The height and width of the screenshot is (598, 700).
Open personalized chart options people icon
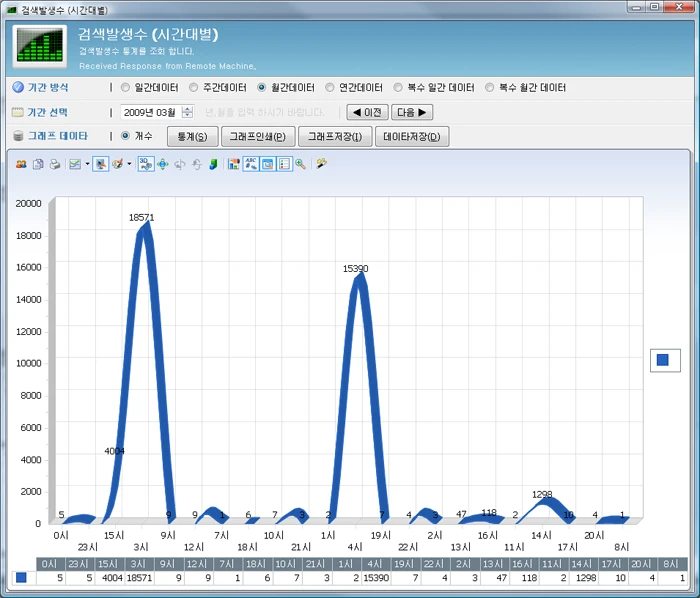click(x=21, y=164)
